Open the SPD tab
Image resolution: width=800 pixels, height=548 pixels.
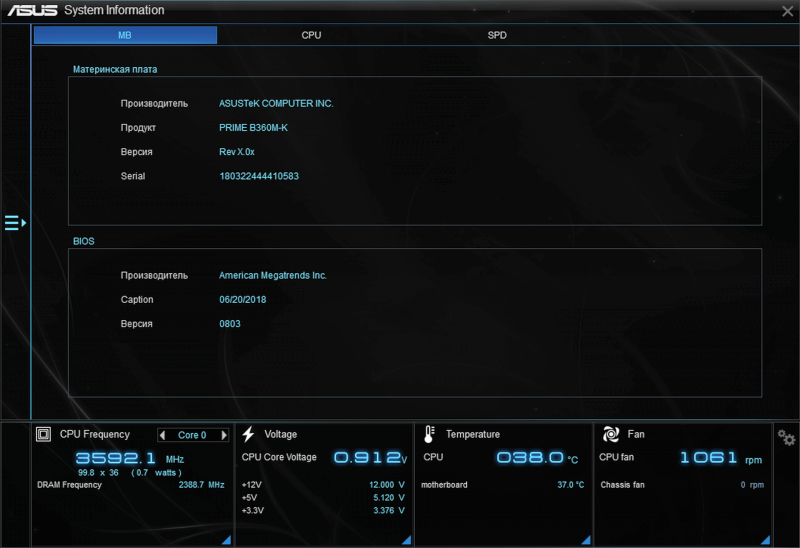pos(497,35)
